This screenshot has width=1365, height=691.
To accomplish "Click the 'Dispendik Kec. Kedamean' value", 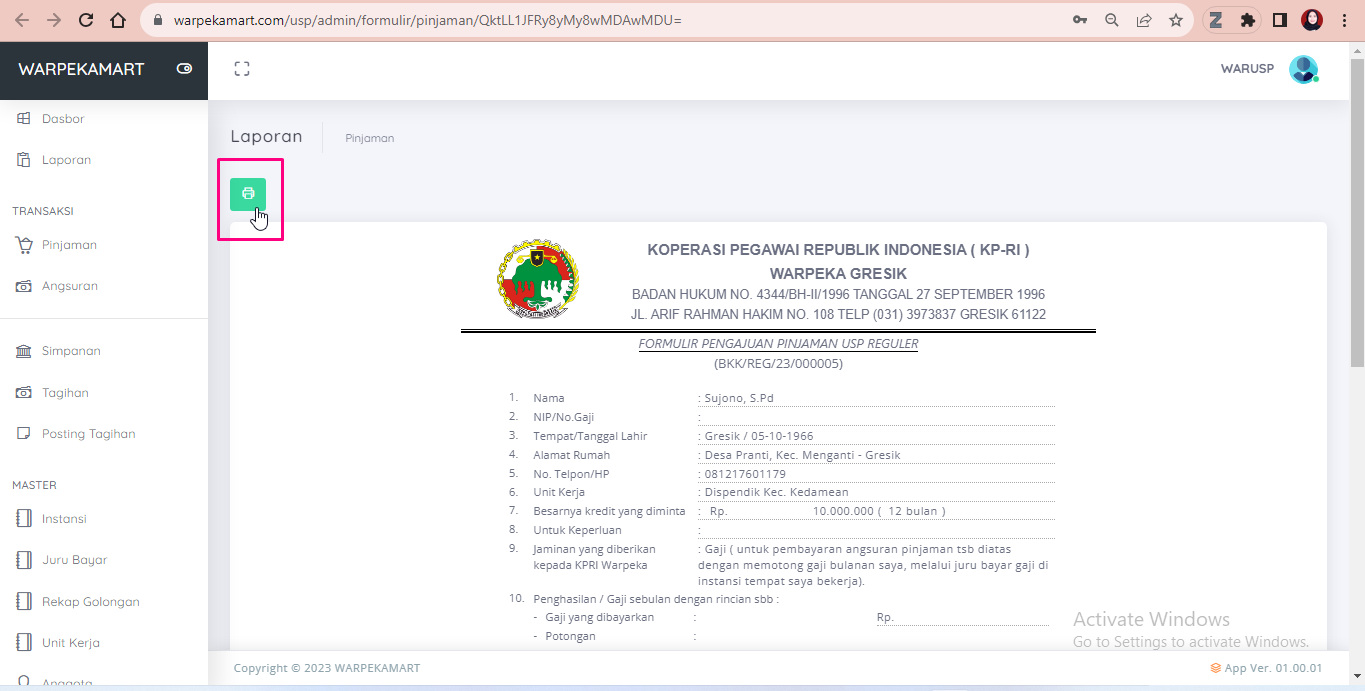I will [x=776, y=492].
